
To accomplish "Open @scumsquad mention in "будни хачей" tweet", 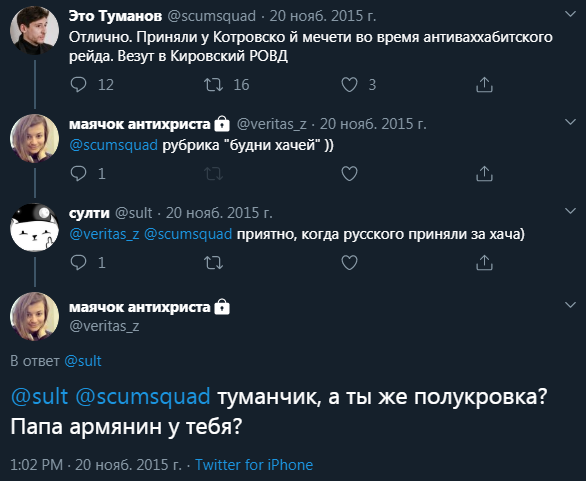I will 114,145.
